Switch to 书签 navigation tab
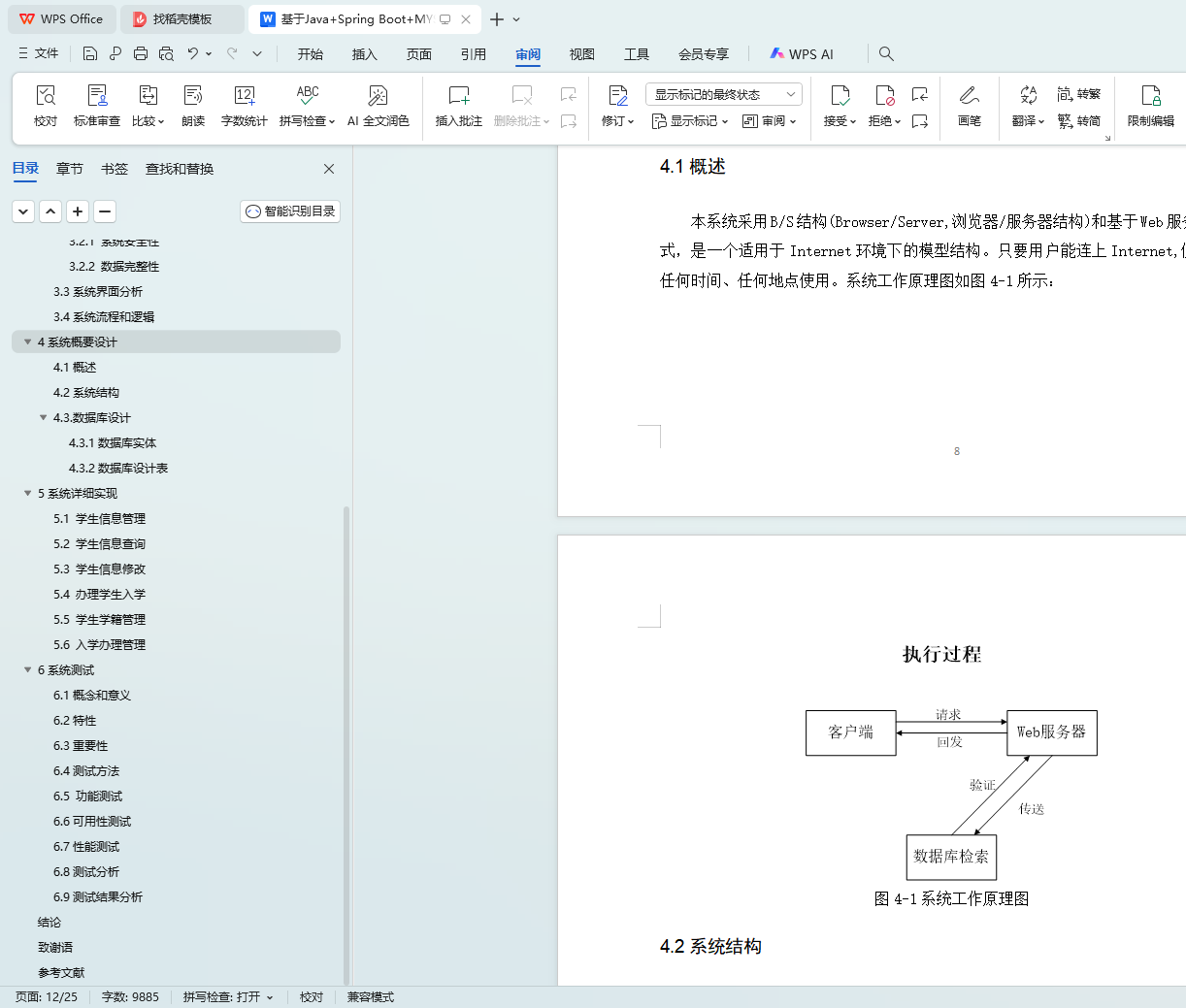 click(115, 169)
